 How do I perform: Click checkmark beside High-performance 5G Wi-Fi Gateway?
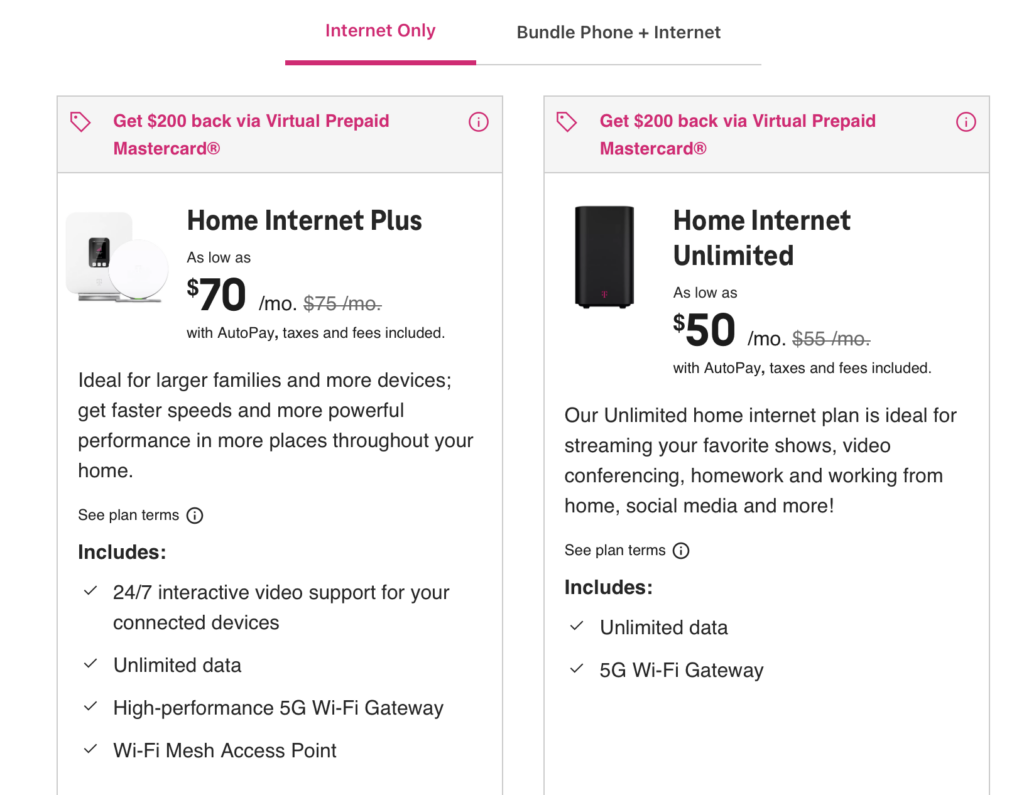pyautogui.click(x=91, y=707)
